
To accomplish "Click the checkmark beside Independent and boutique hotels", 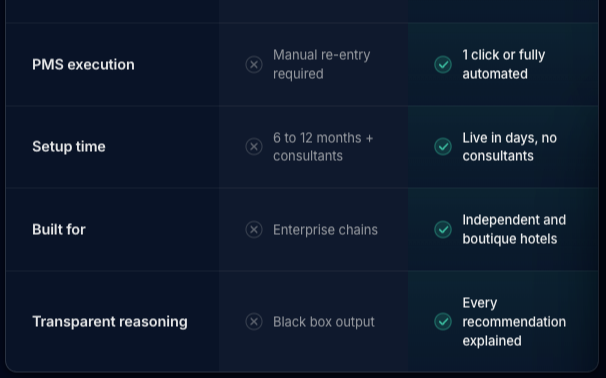I will [443, 230].
